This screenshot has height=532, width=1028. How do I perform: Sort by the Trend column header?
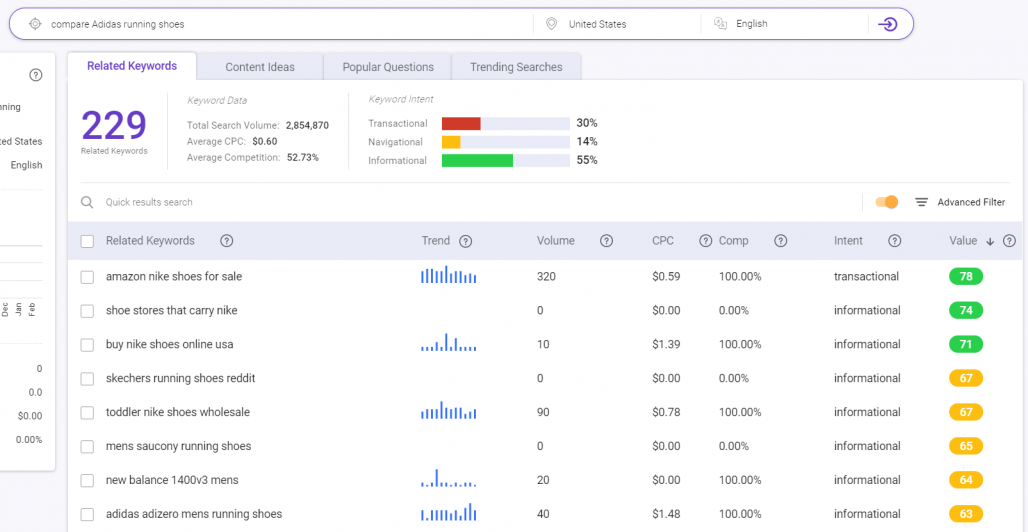click(x=436, y=241)
